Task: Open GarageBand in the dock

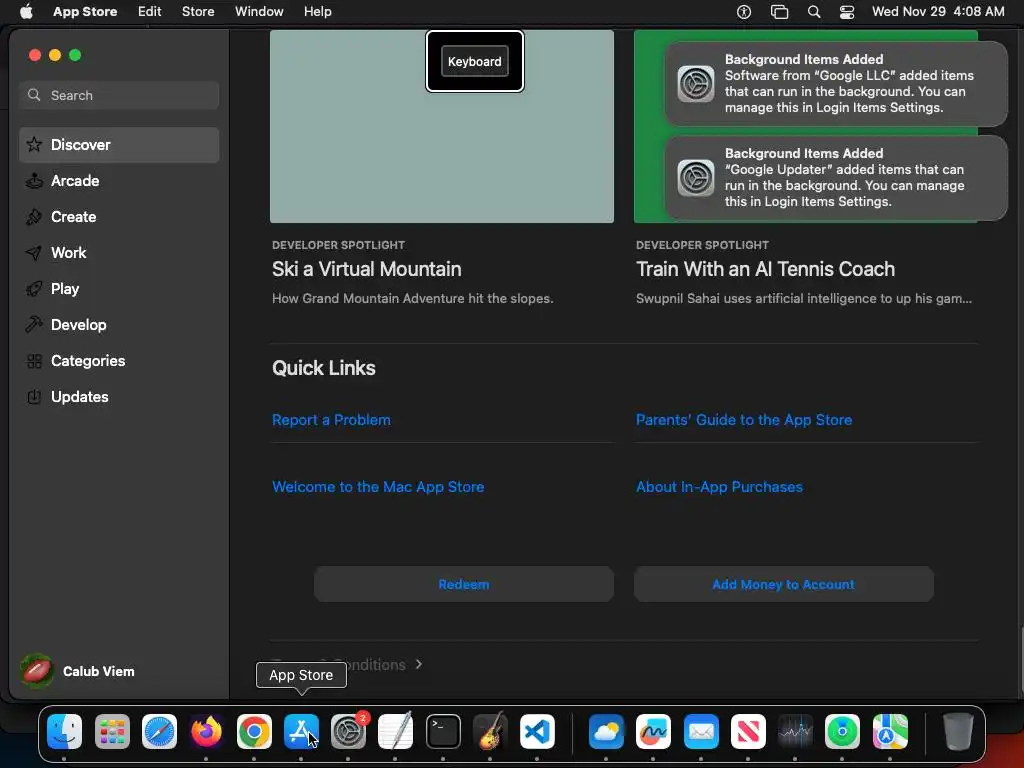Action: click(x=490, y=731)
